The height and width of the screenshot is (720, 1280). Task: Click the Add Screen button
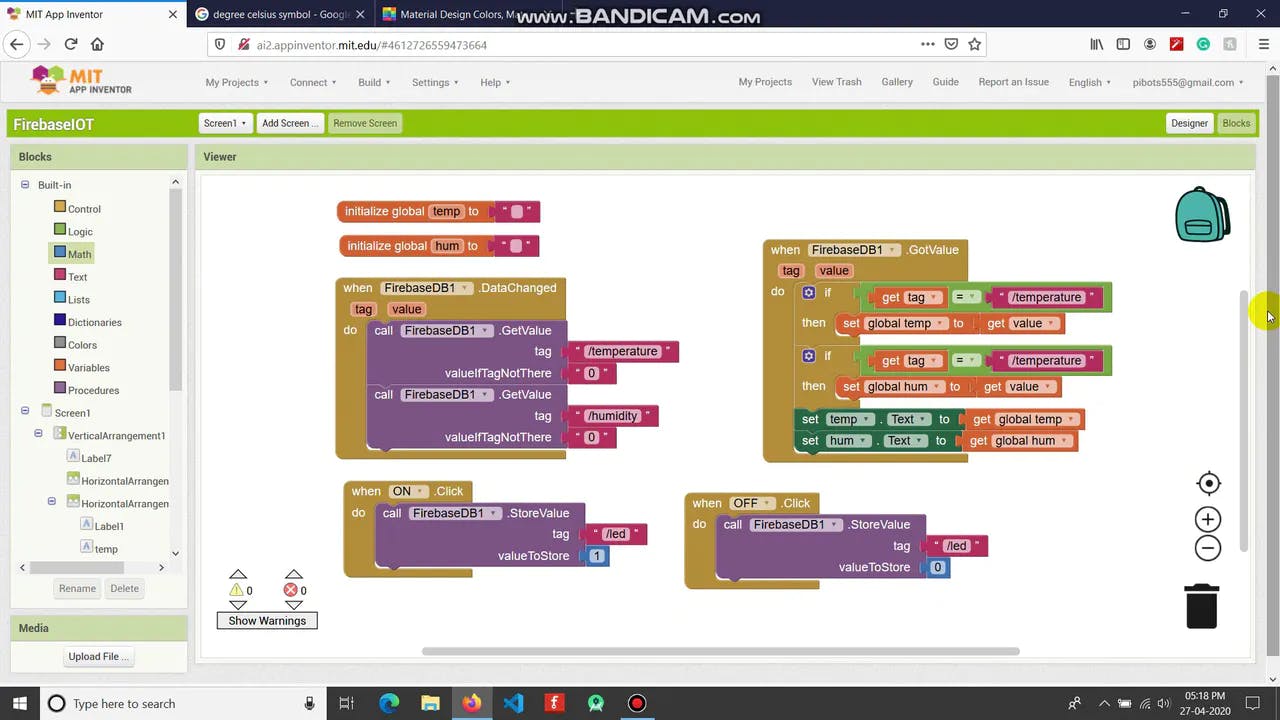289,123
